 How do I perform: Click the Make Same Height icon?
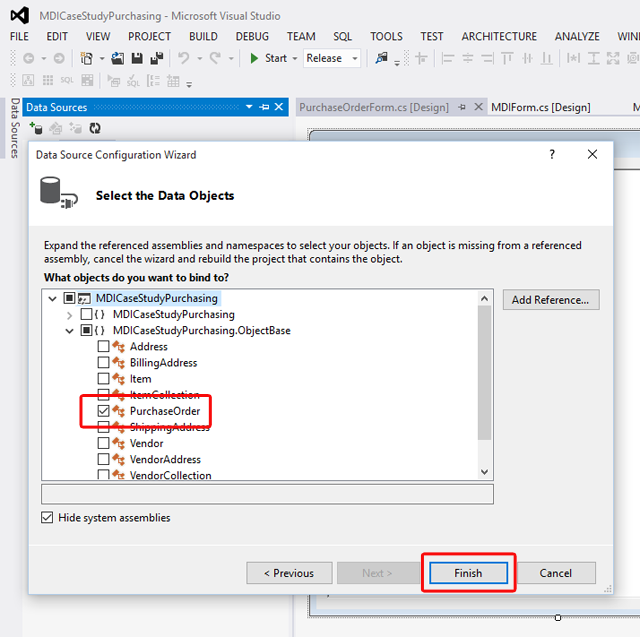click(593, 58)
